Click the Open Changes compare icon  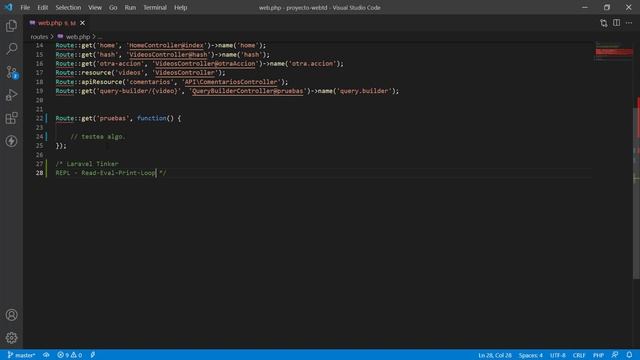click(604, 23)
